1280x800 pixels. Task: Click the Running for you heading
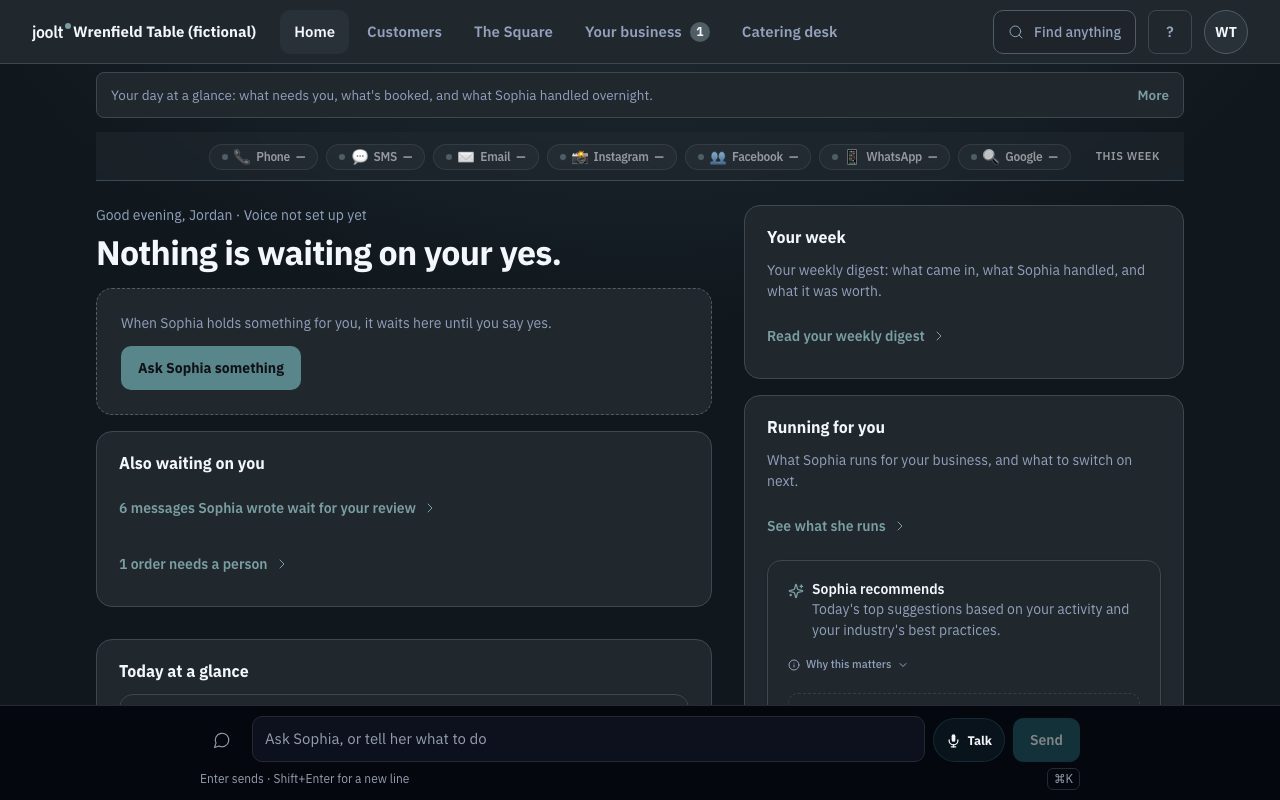point(826,427)
